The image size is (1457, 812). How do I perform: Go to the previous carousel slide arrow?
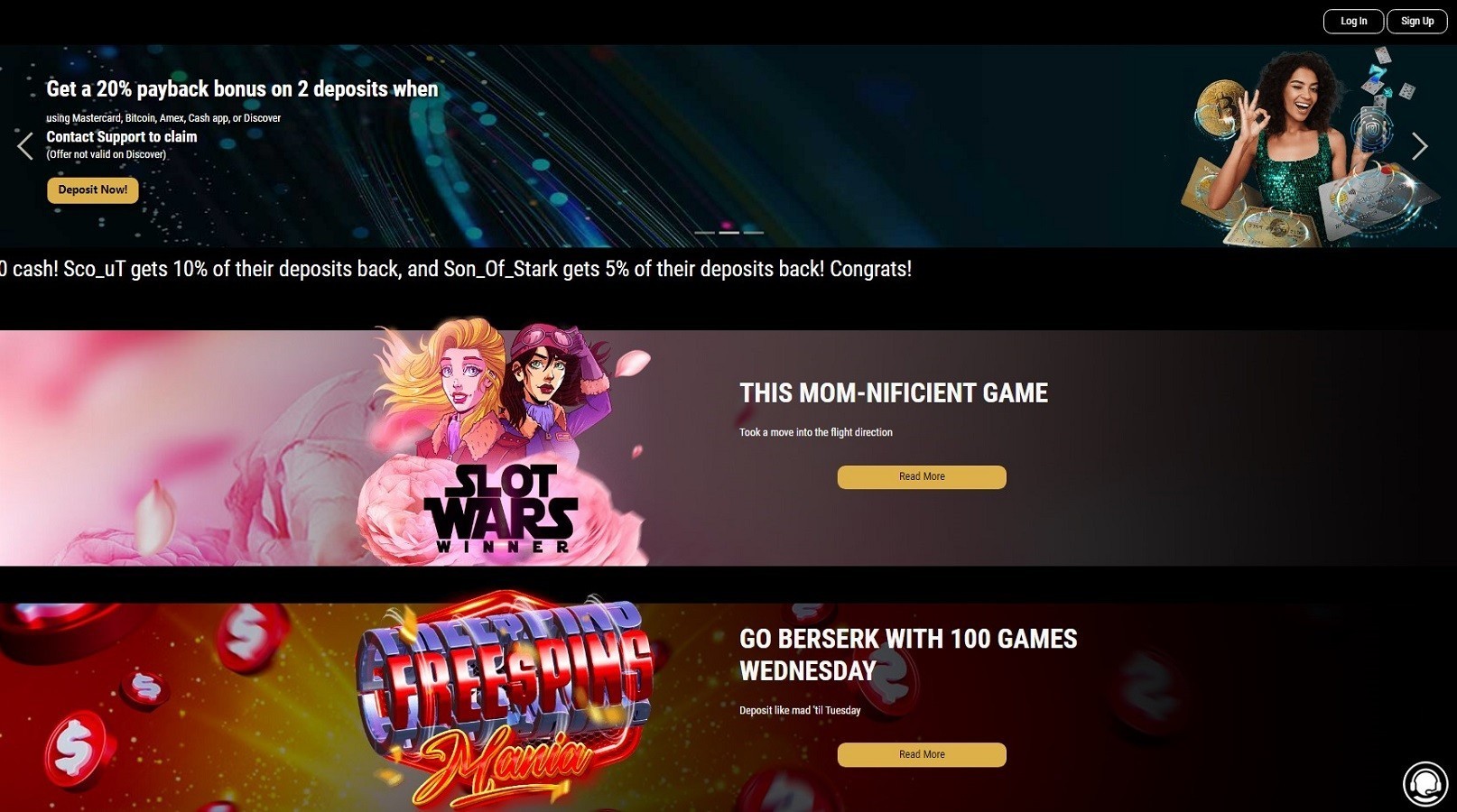25,146
